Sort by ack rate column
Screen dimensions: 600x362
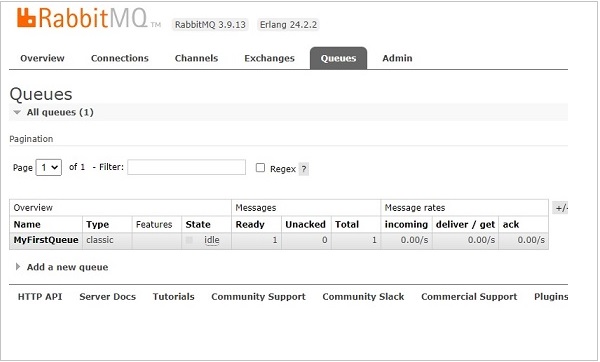[x=511, y=224]
